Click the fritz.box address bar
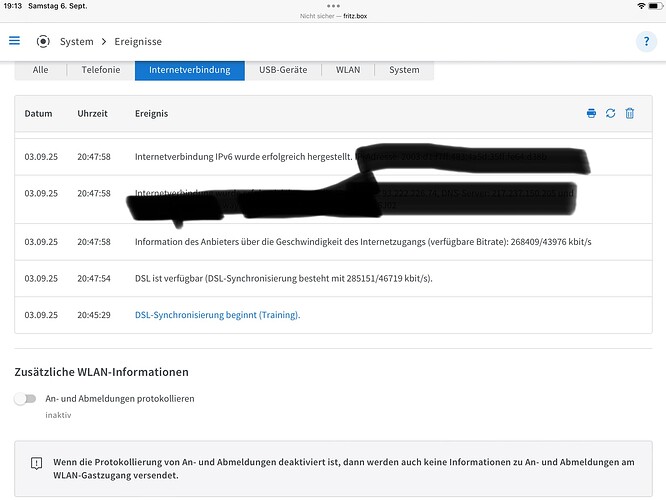The image size is (666, 500). (x=332, y=17)
